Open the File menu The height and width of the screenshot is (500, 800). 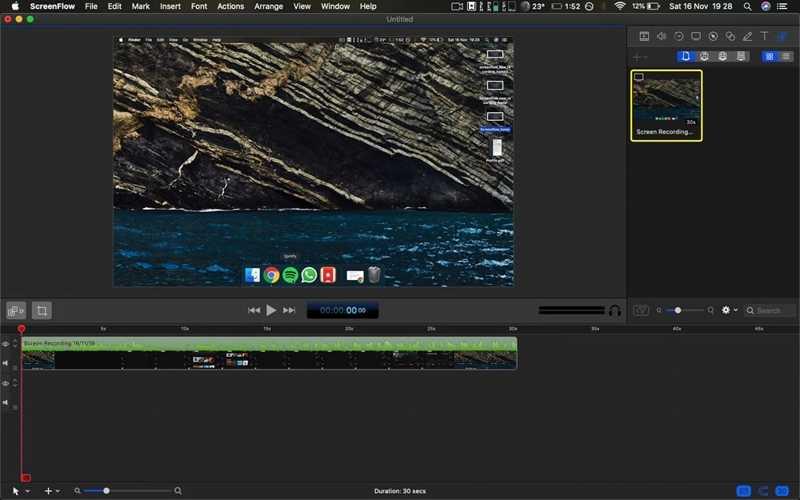[91, 6]
